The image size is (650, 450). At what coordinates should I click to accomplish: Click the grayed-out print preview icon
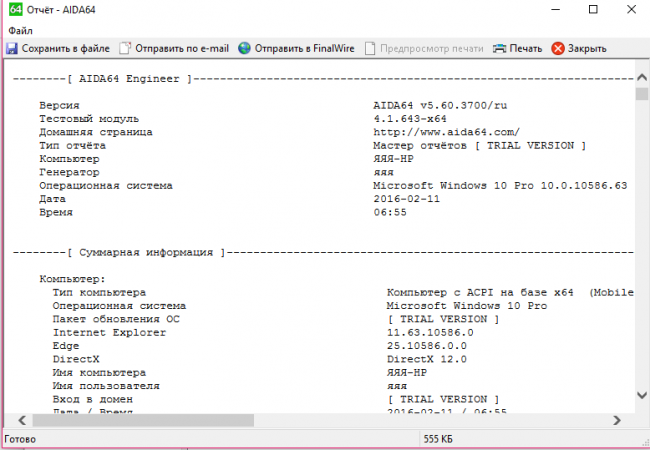[372, 48]
